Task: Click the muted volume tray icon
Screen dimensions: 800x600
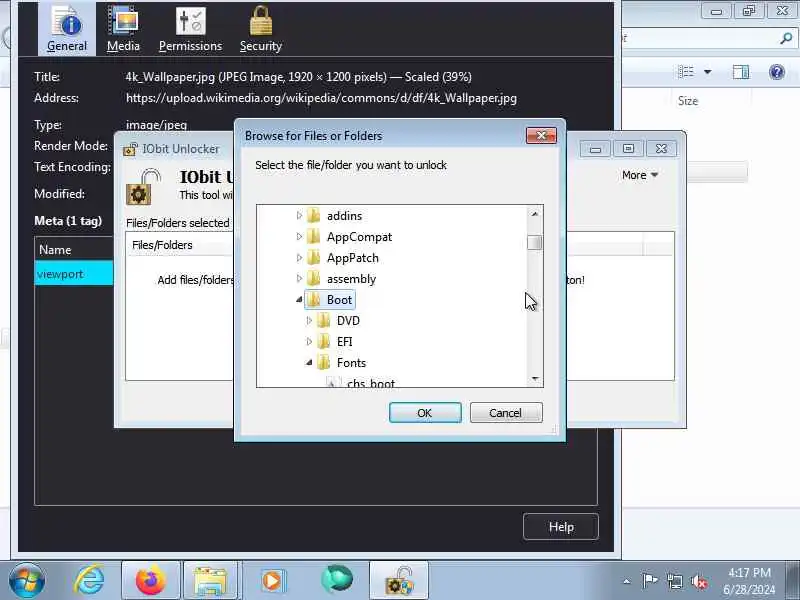Action: click(699, 581)
